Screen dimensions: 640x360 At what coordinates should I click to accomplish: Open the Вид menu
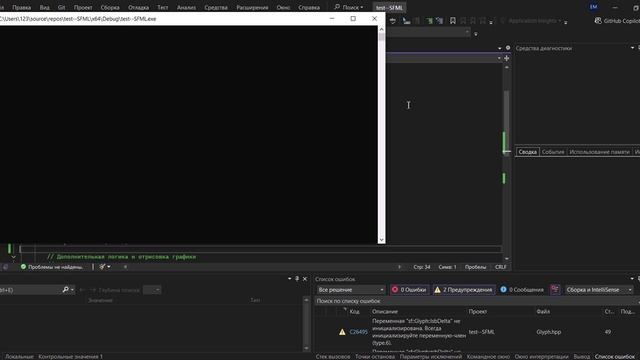pos(44,7)
